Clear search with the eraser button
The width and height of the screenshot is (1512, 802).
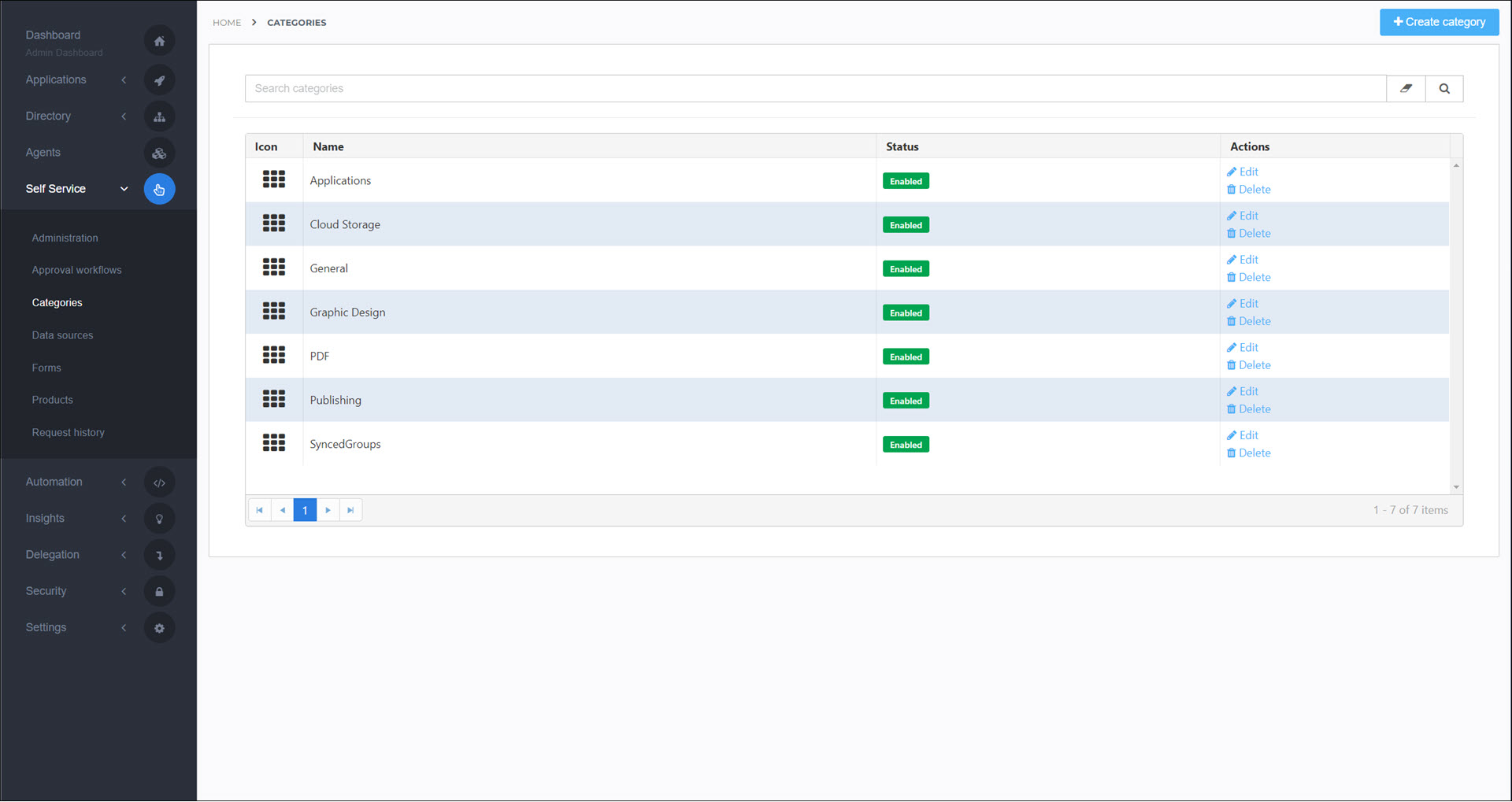1406,88
